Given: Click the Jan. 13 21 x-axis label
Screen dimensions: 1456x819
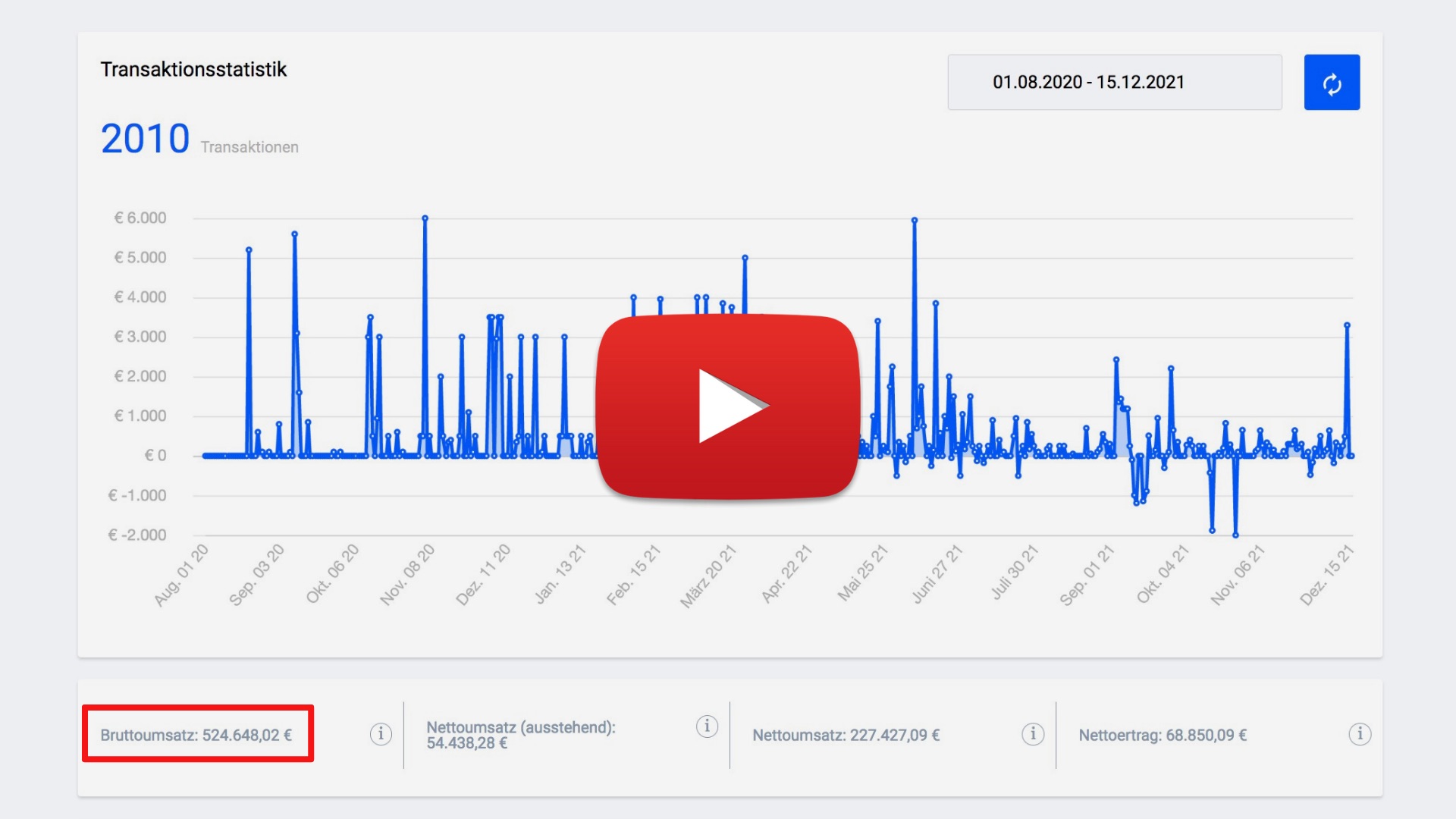Looking at the screenshot, I should [x=560, y=576].
